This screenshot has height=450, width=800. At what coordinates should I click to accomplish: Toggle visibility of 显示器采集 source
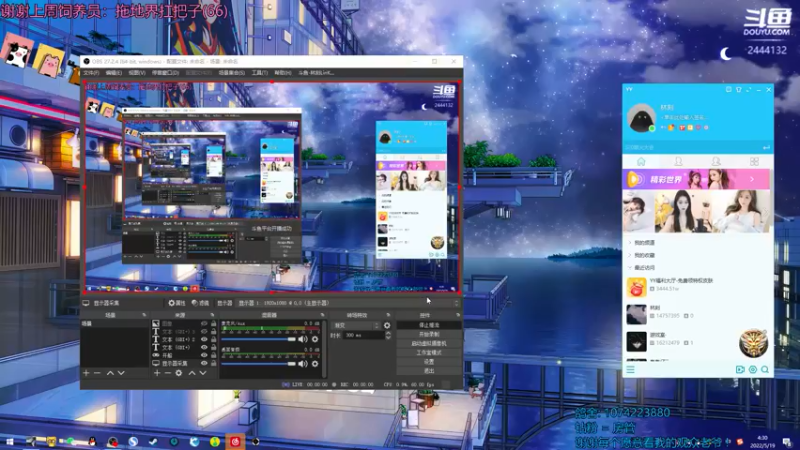[204, 363]
